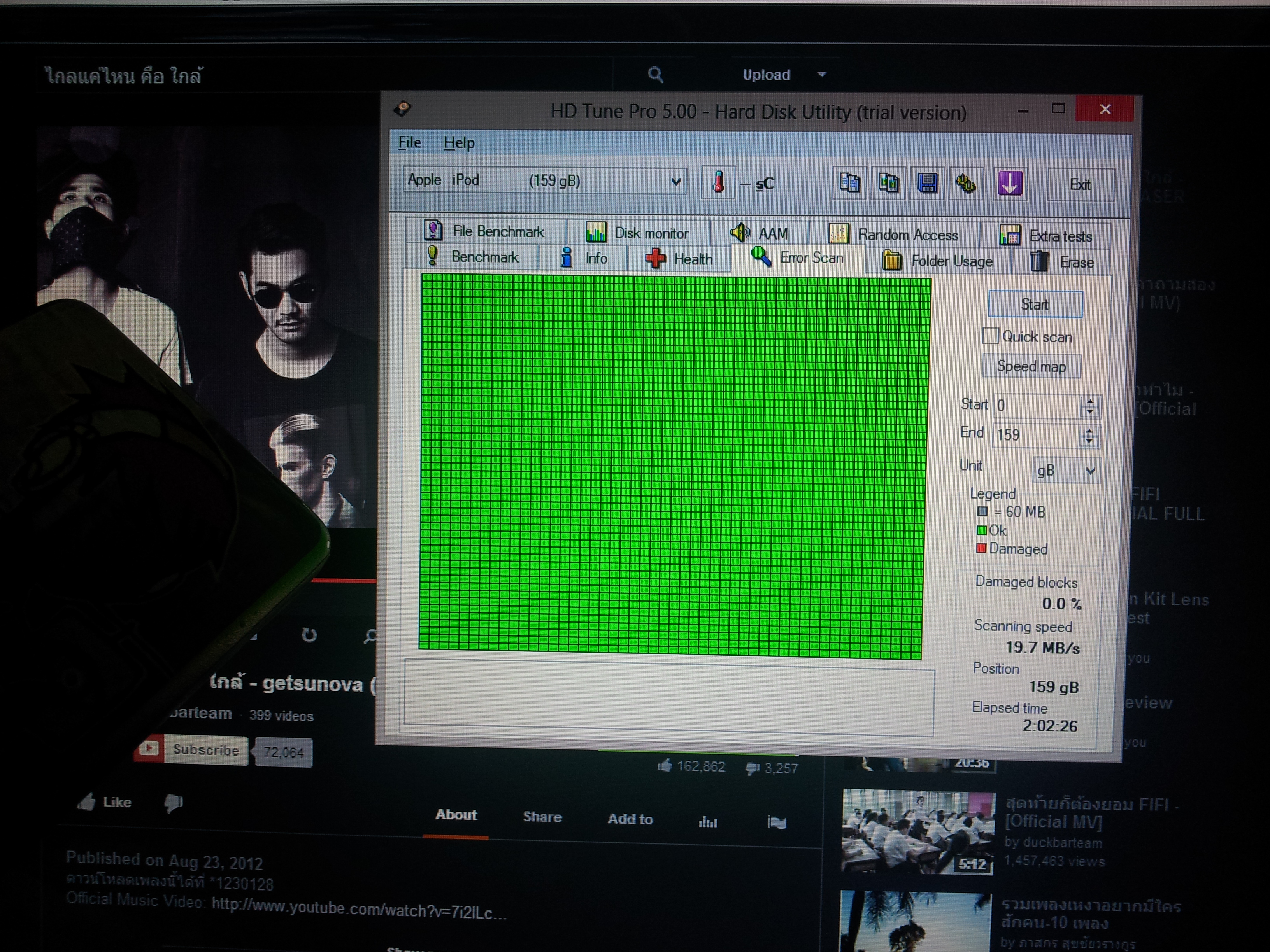The width and height of the screenshot is (1270, 952).
Task: Click the Speed map button
Action: 1031,366
